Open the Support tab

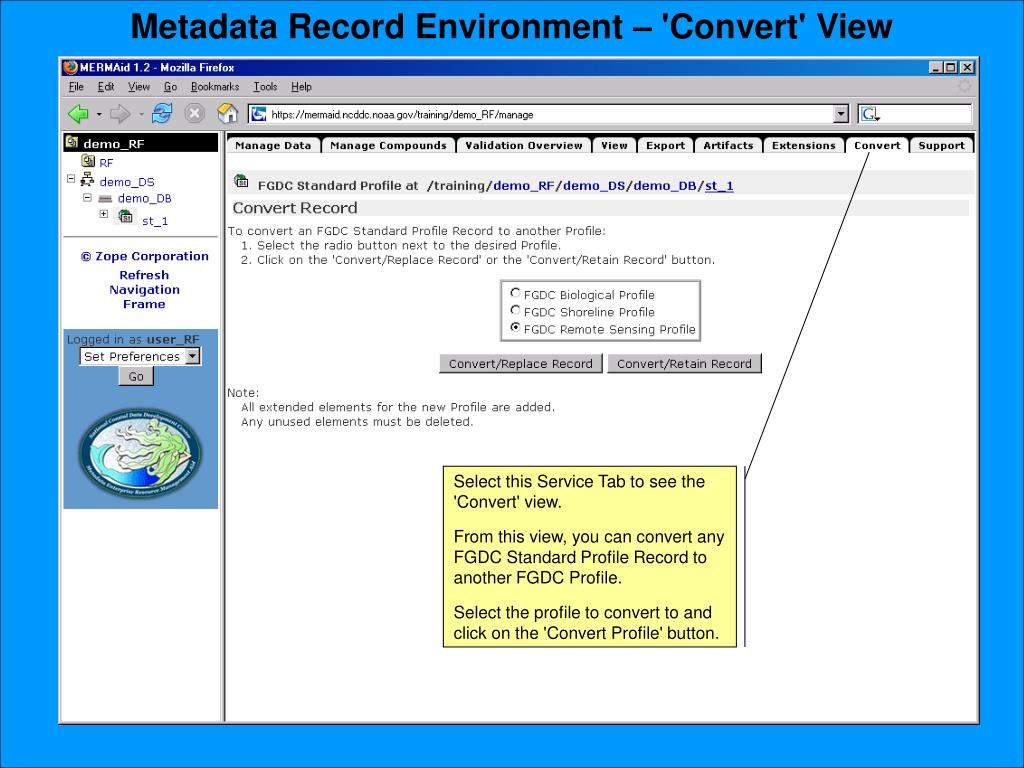click(x=941, y=145)
